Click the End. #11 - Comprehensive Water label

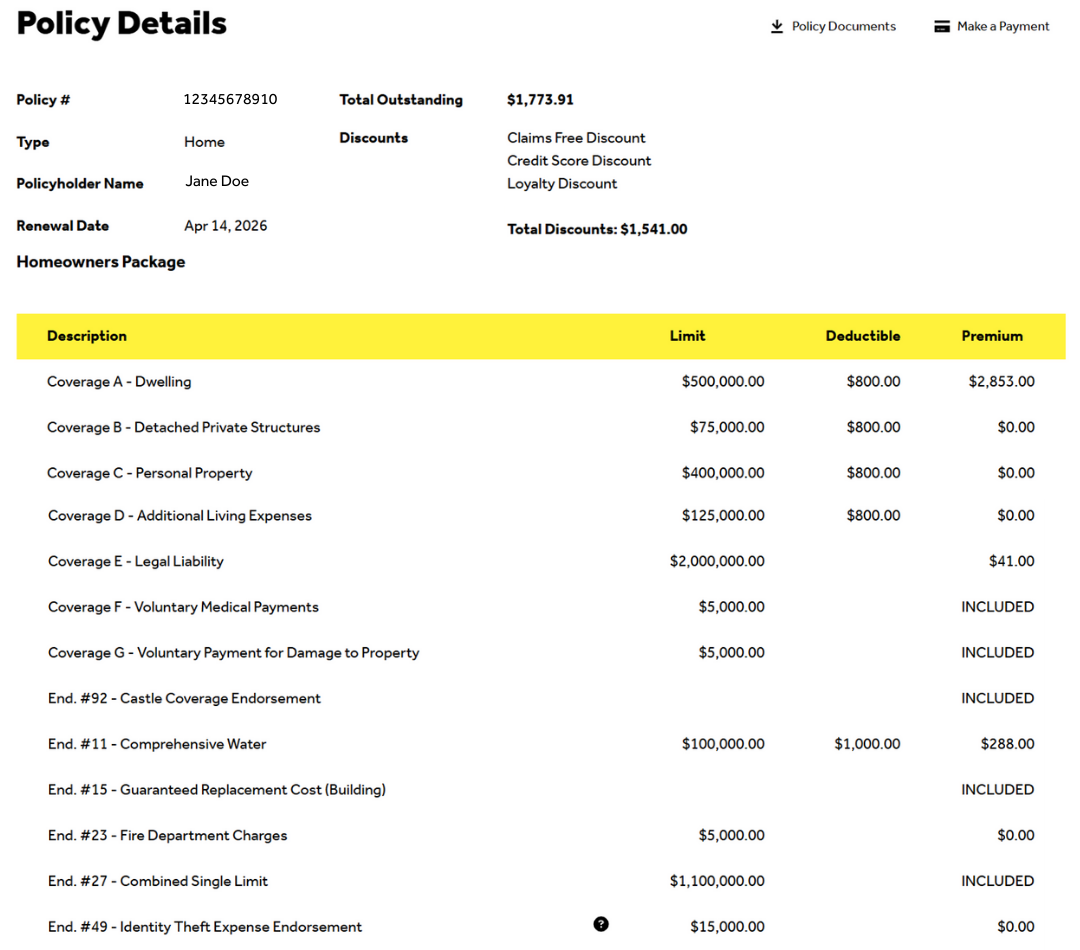point(157,744)
